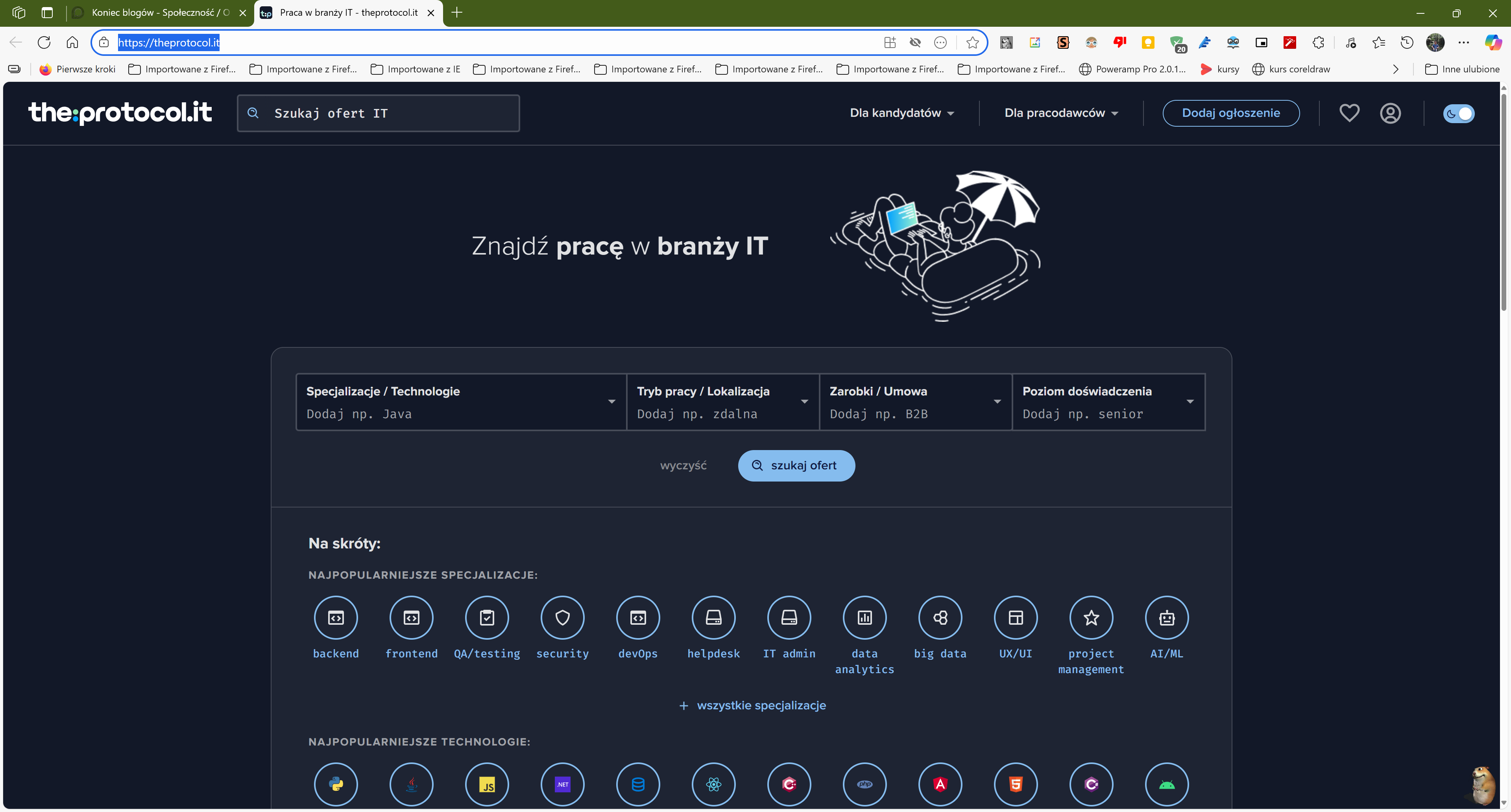
Task: Pick the React technology icon
Action: (713, 784)
